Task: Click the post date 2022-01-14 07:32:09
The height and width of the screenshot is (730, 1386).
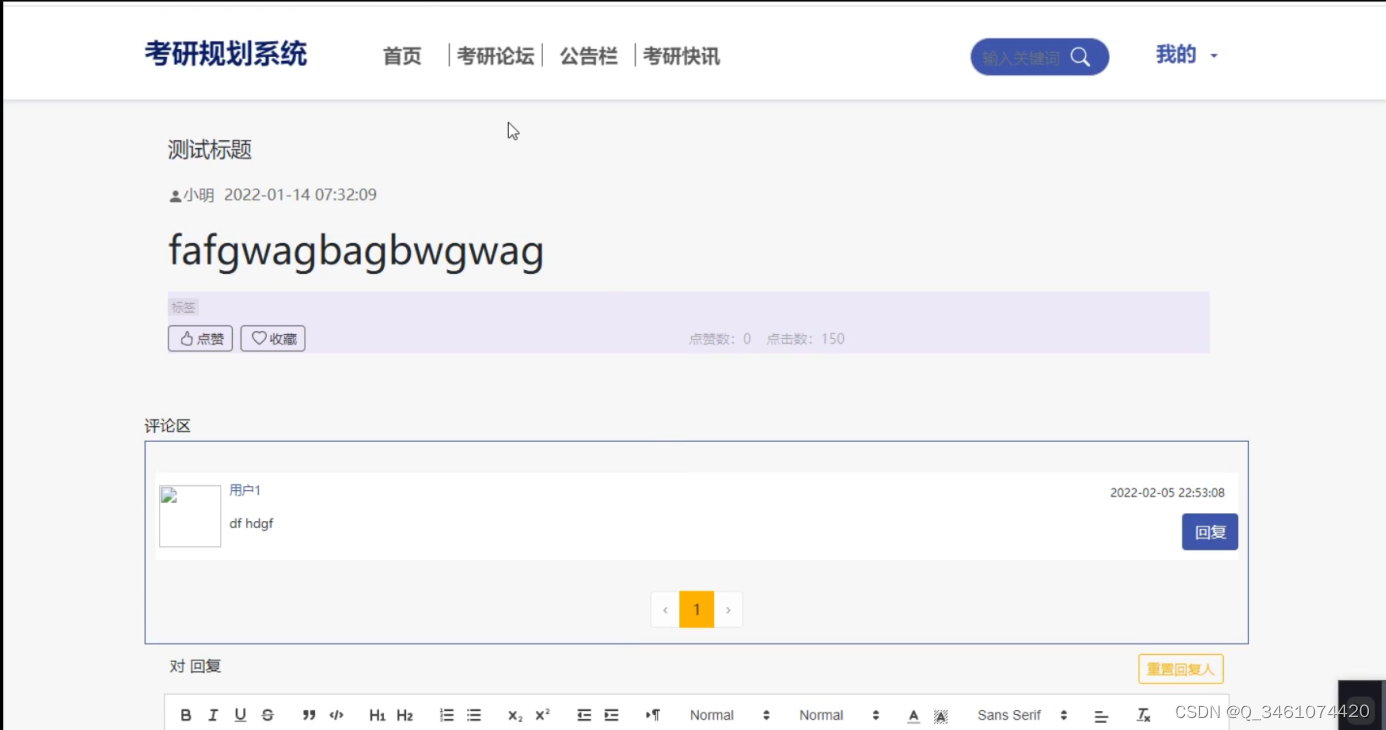Action: [300, 195]
